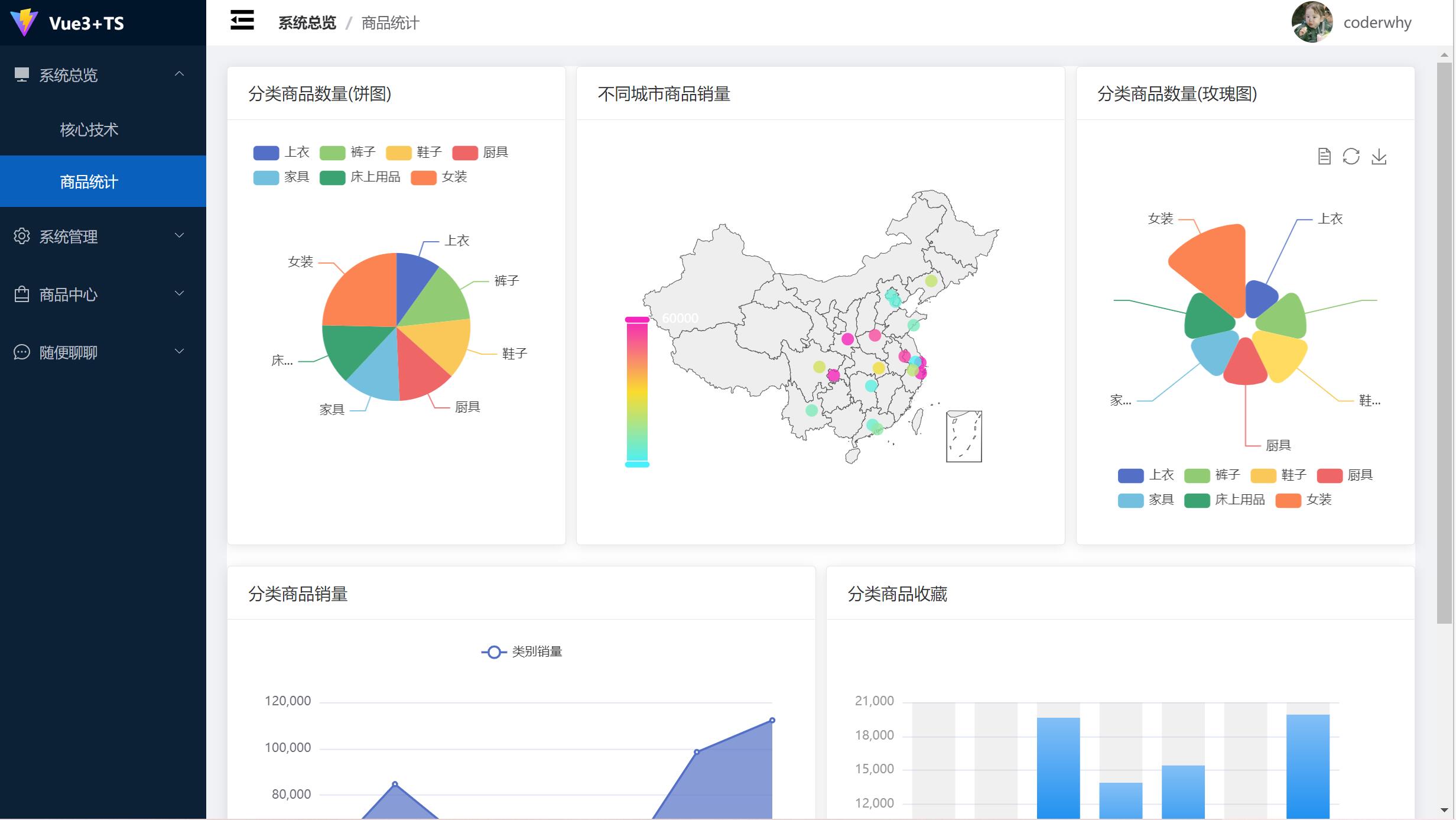Toggle 上衣 legend in the pie chart

point(266,153)
